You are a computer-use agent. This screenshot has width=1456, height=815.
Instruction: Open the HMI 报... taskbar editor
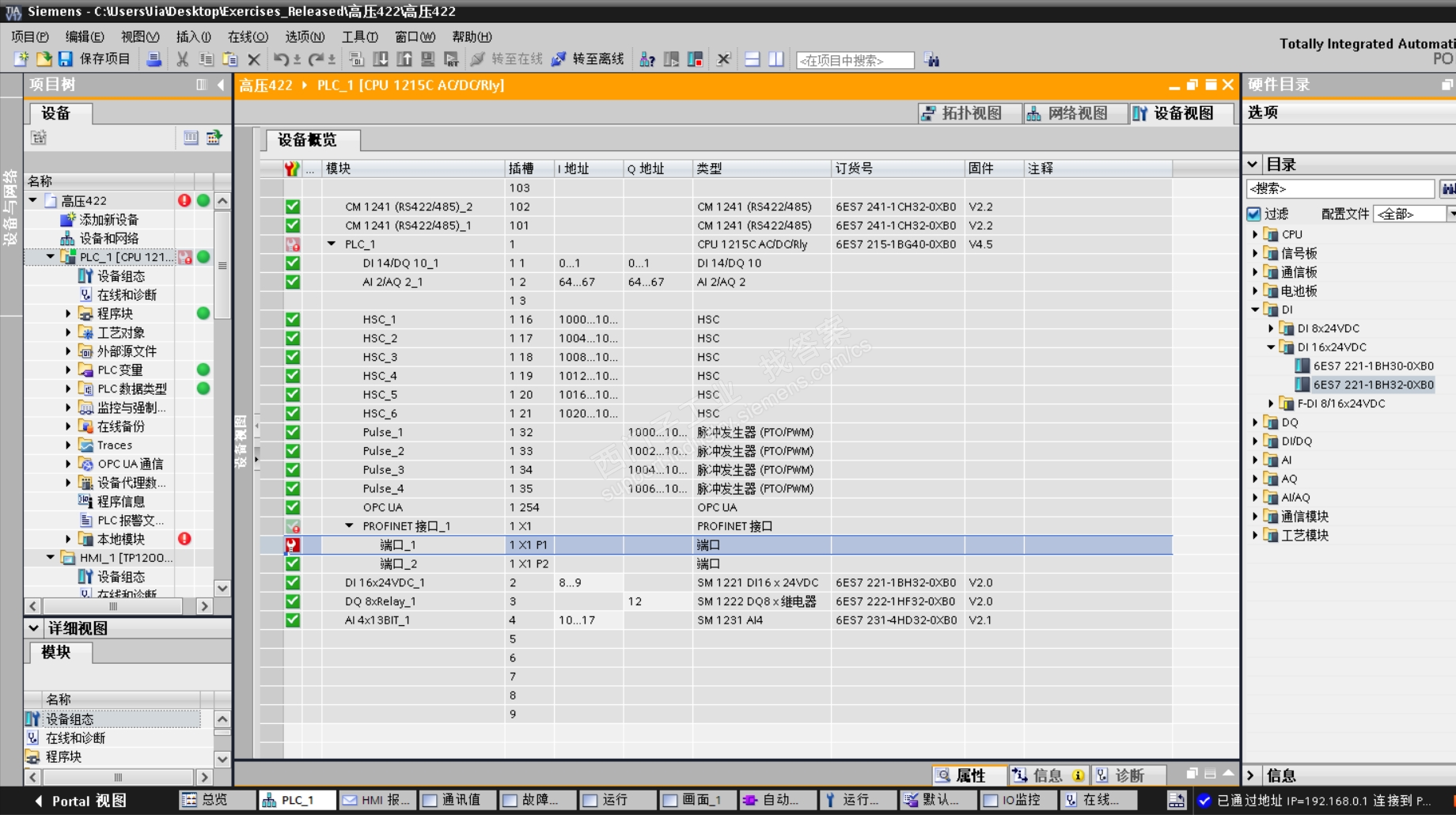(x=377, y=800)
